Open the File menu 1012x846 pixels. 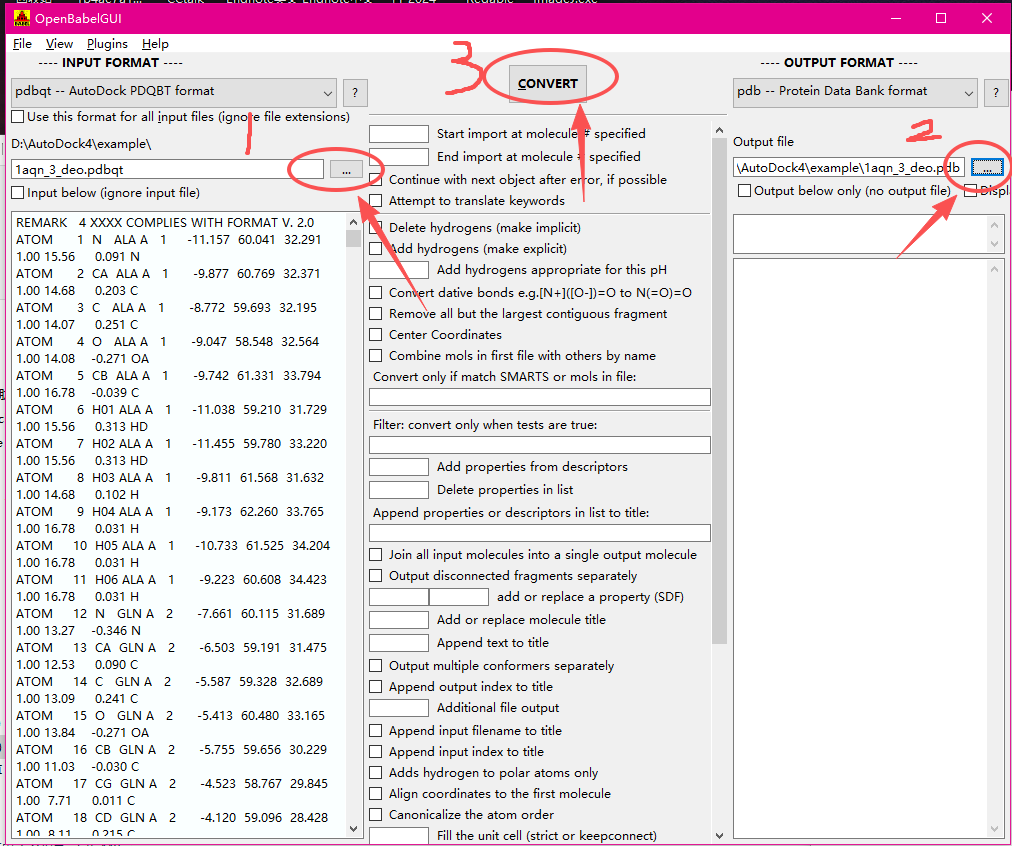pyautogui.click(x=22, y=44)
